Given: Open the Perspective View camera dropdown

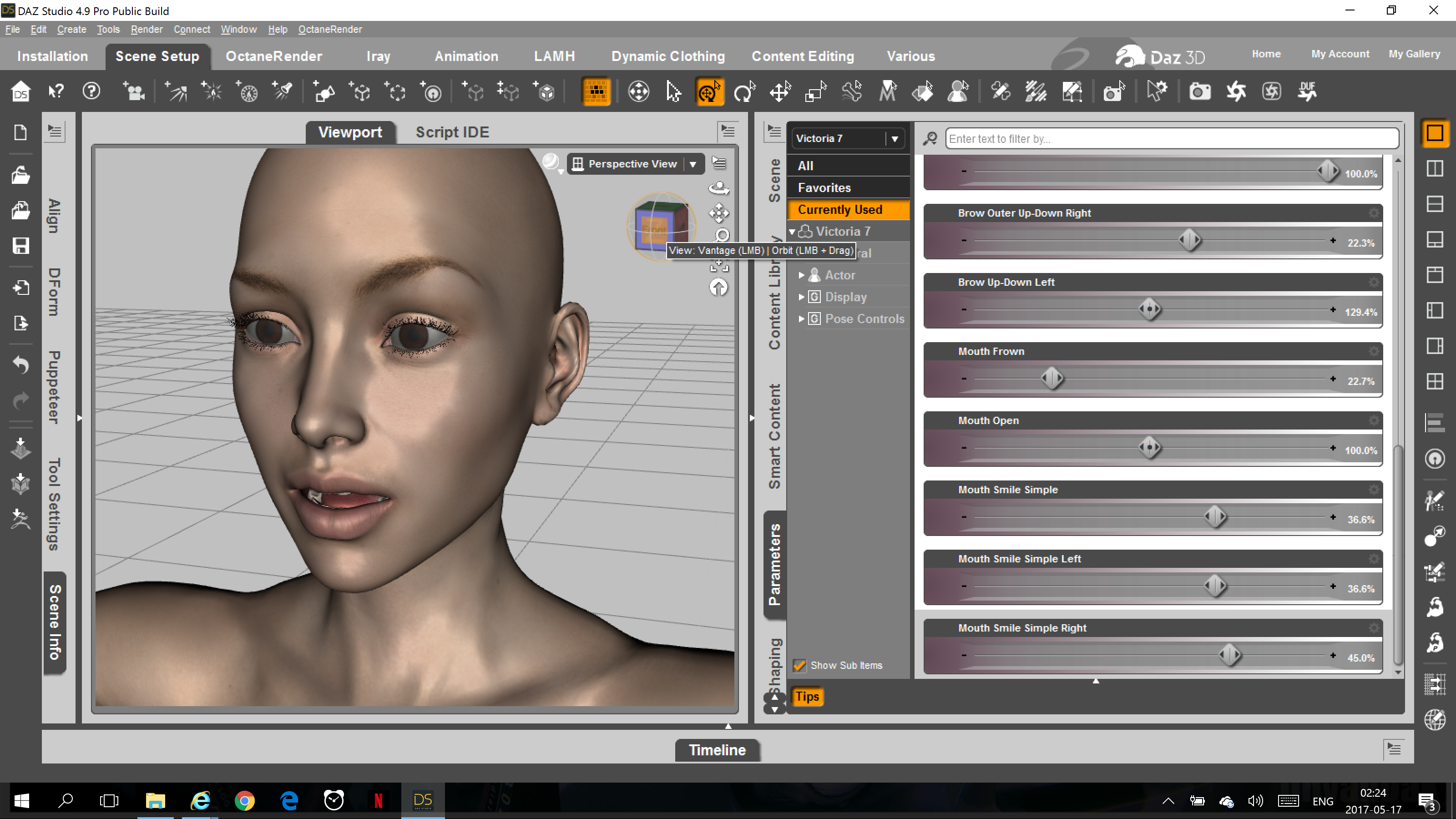Looking at the screenshot, I should click(693, 164).
